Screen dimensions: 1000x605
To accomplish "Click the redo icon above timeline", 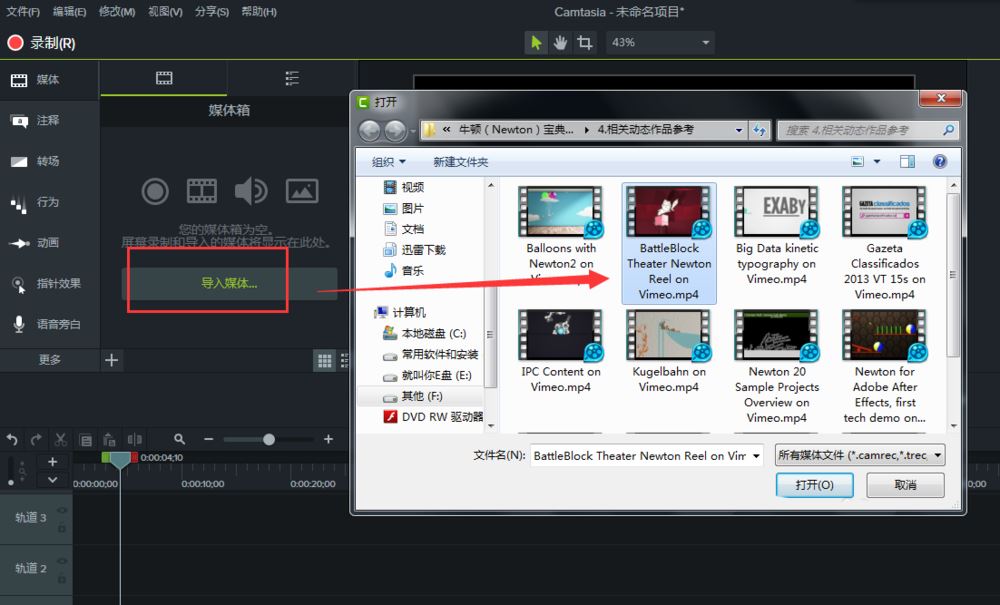I will (36, 439).
